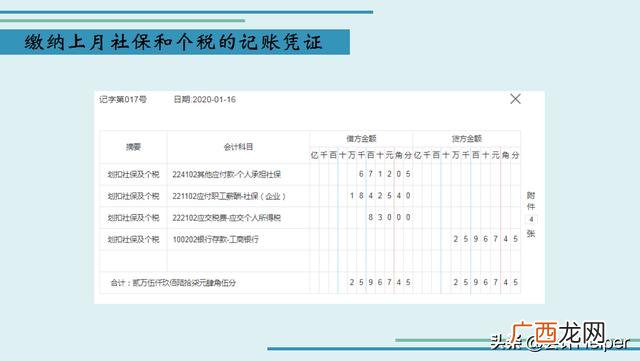Click account 224102其他应付款-个人承担社保
Image resolution: width=640 pixels, height=361 pixels.
coord(227,174)
